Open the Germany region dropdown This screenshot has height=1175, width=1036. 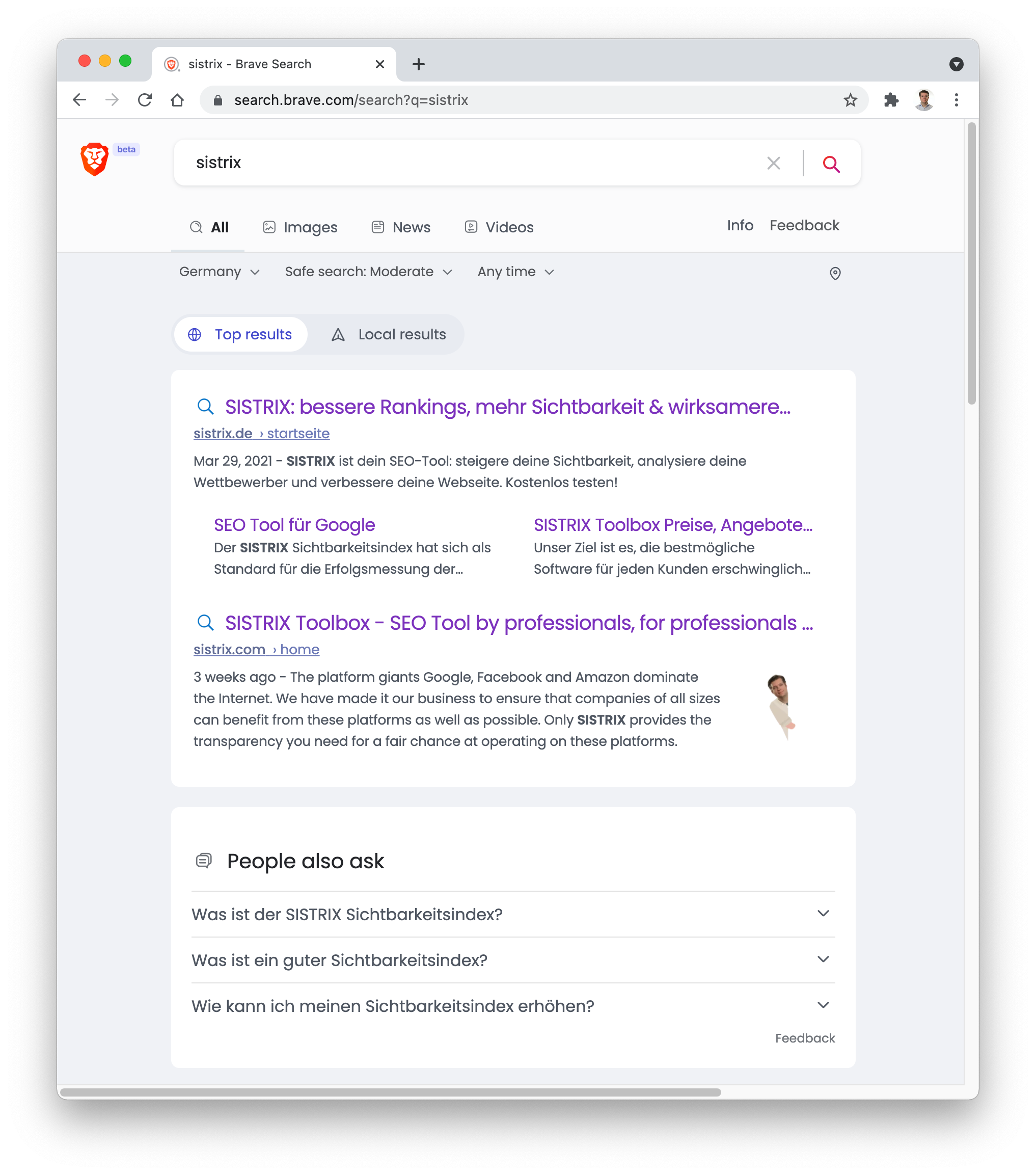[x=220, y=272]
